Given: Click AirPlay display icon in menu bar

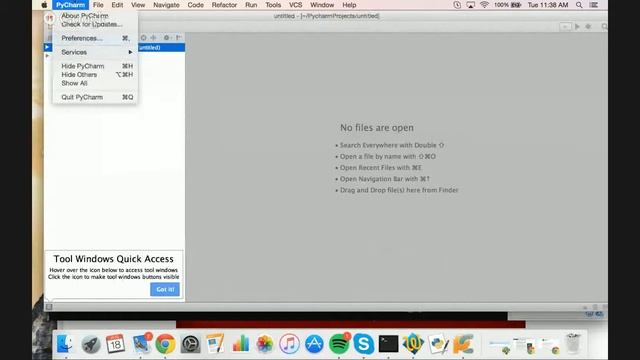Looking at the screenshot, I should pos(471,5).
